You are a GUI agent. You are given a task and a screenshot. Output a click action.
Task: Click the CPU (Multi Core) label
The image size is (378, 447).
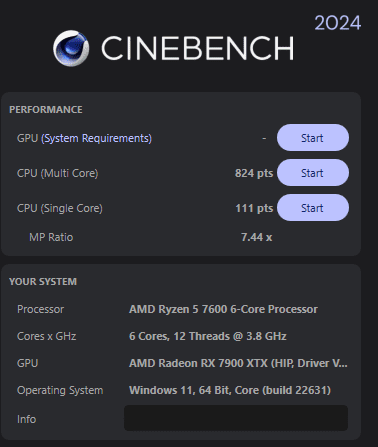coord(57,173)
